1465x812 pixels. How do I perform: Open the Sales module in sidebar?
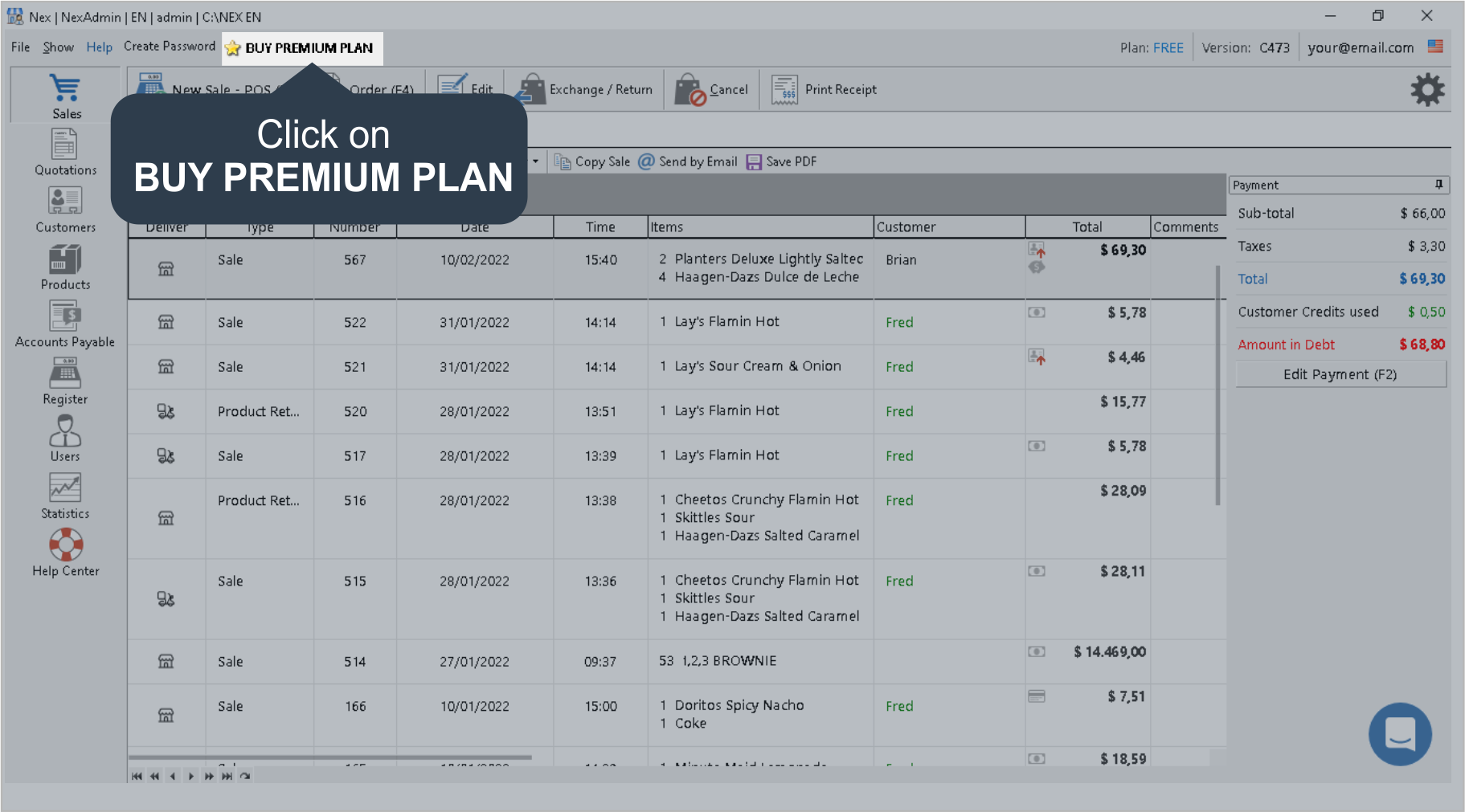click(x=66, y=96)
